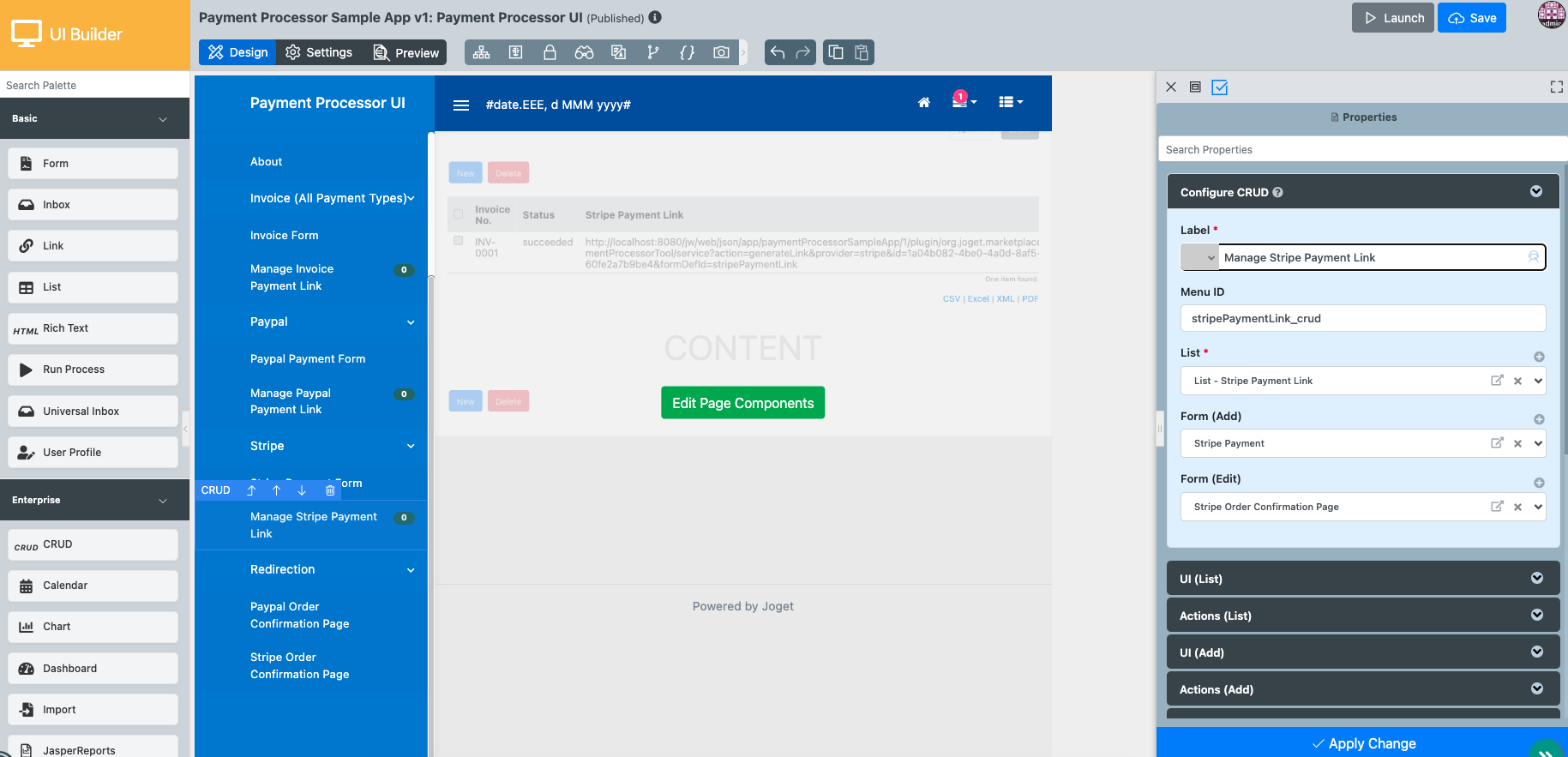This screenshot has width=1568, height=757.
Task: Toggle the blue checkbox icon in properties header
Action: (1220, 87)
